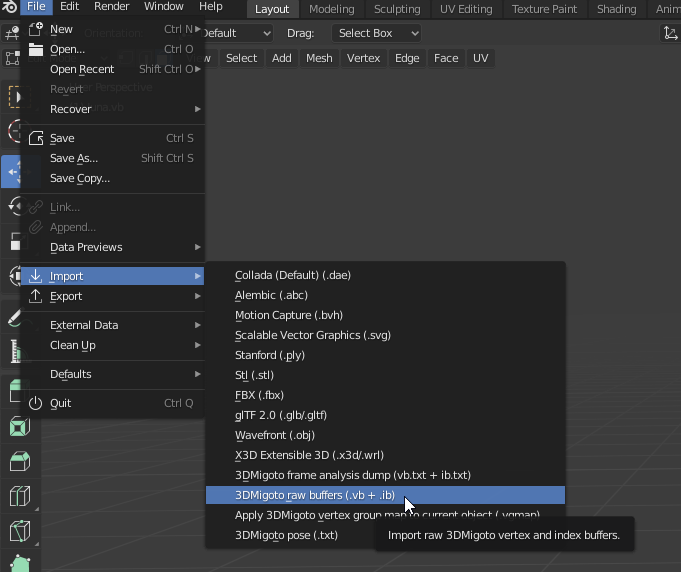Expand the Recover submenu
The image size is (681, 572).
click(112, 109)
